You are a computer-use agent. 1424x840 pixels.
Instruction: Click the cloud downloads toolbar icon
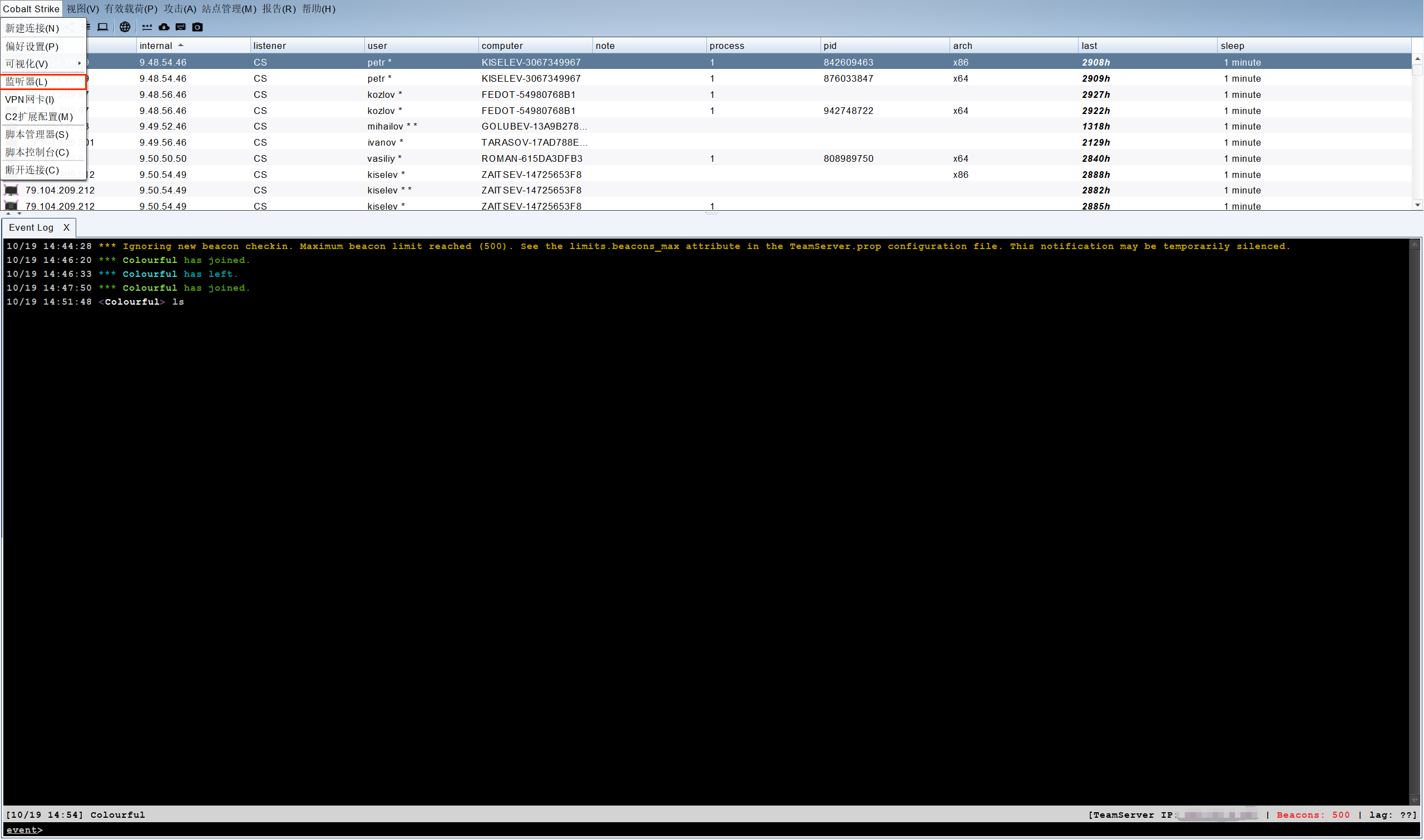[164, 27]
